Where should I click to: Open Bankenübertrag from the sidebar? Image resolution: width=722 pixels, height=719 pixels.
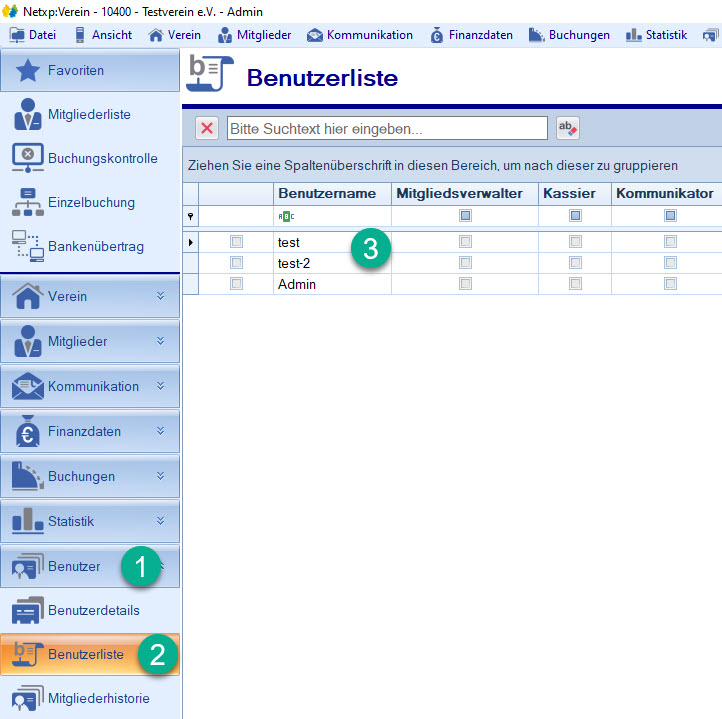(x=95, y=246)
